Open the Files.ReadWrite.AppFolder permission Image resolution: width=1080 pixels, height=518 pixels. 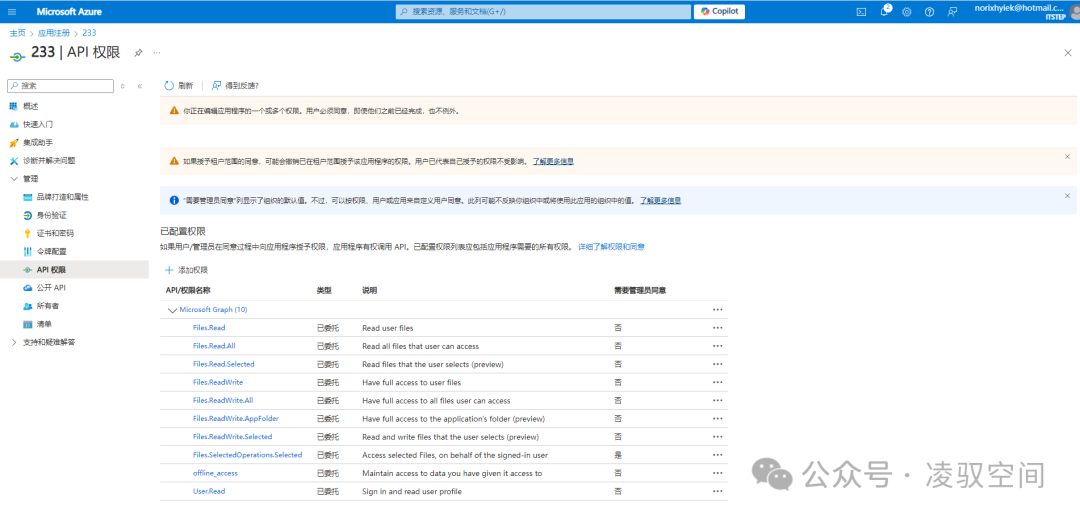(x=236, y=418)
